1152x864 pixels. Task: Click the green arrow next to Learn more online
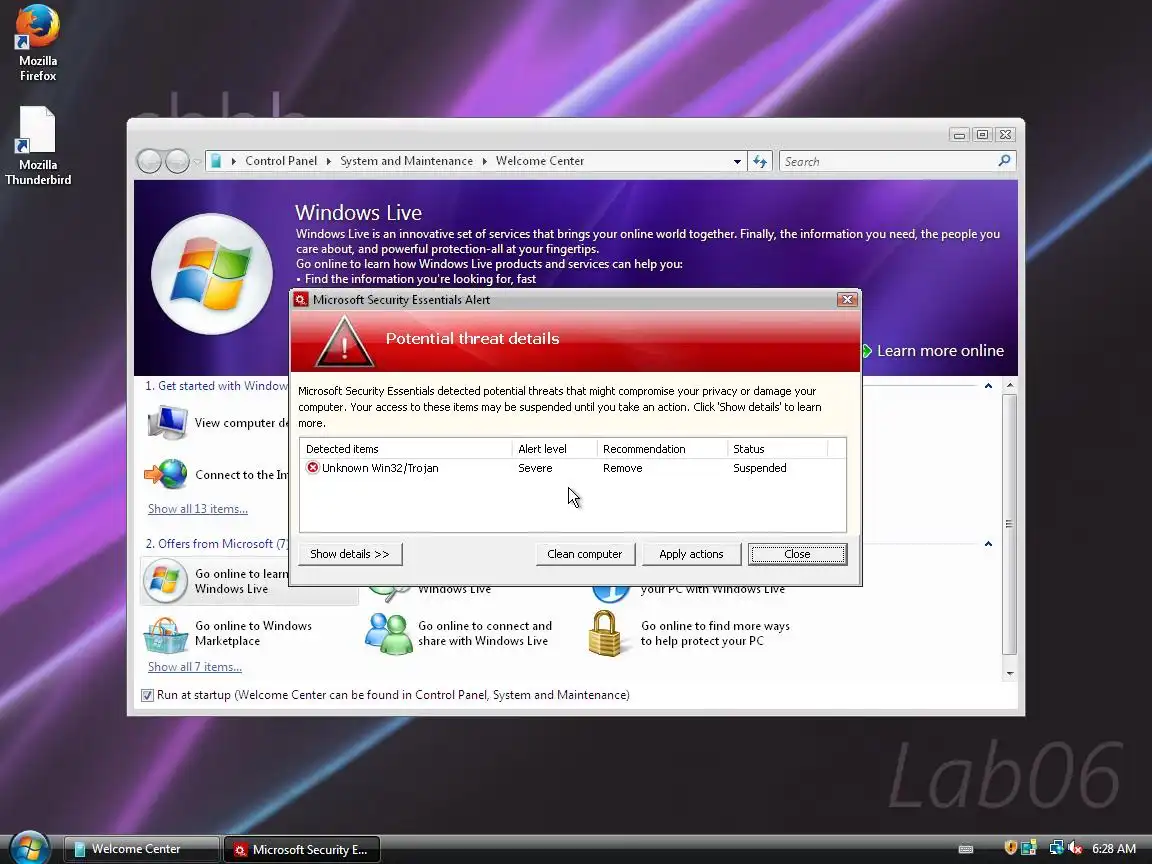tap(866, 350)
